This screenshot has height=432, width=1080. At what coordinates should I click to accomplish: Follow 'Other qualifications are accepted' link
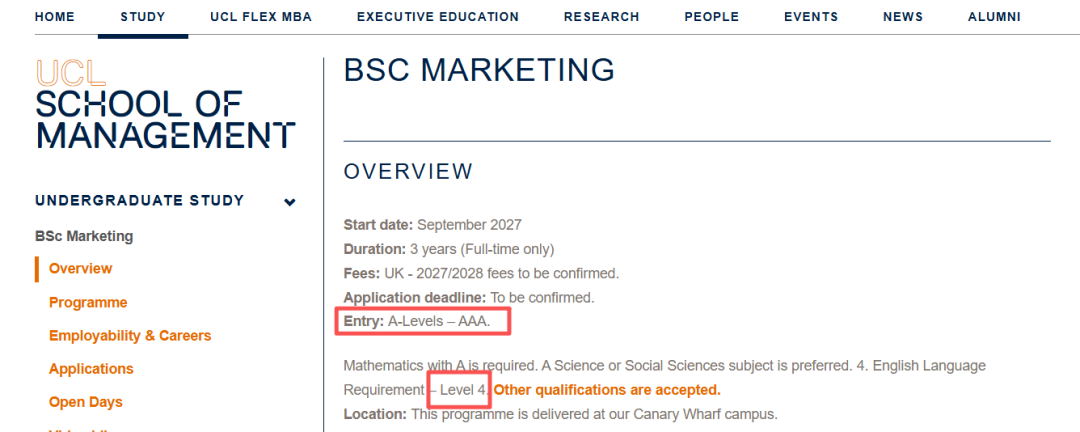pyautogui.click(x=607, y=390)
